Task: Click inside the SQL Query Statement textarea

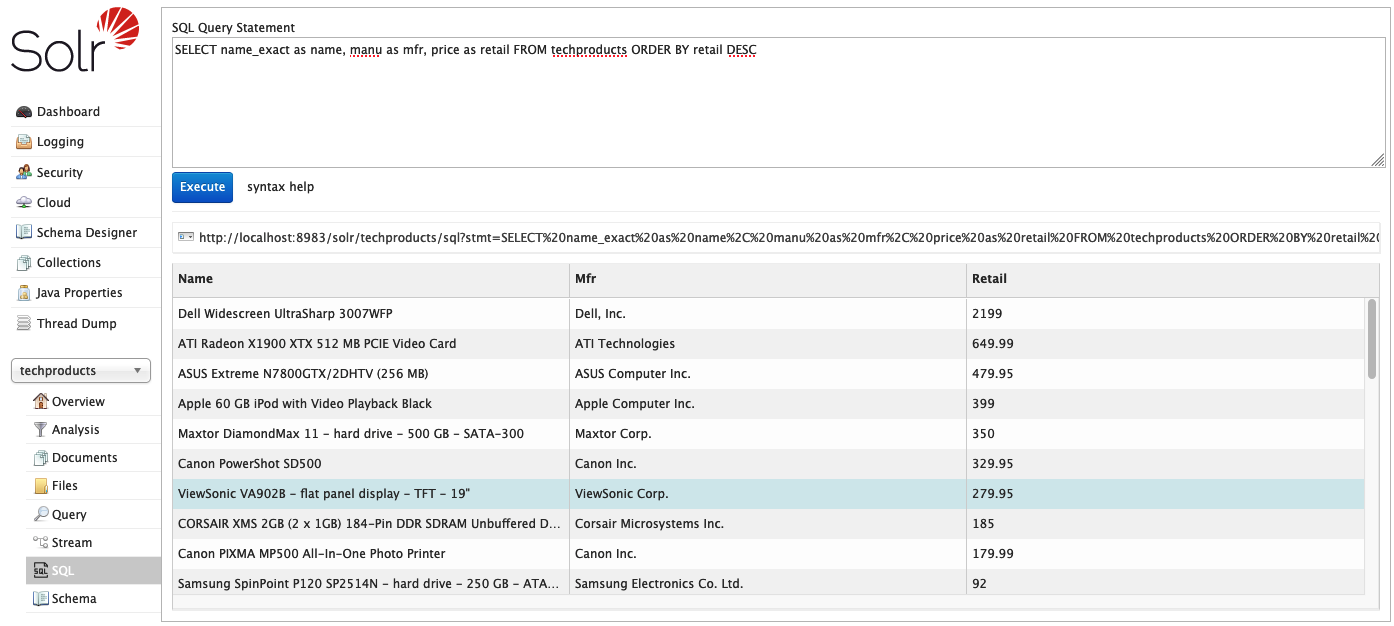Action: [x=770, y=110]
